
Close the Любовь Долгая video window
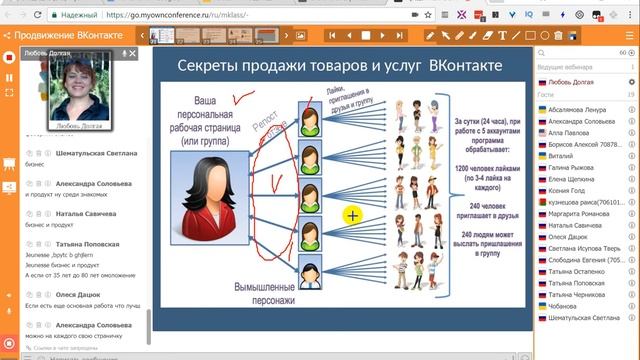[x=133, y=53]
